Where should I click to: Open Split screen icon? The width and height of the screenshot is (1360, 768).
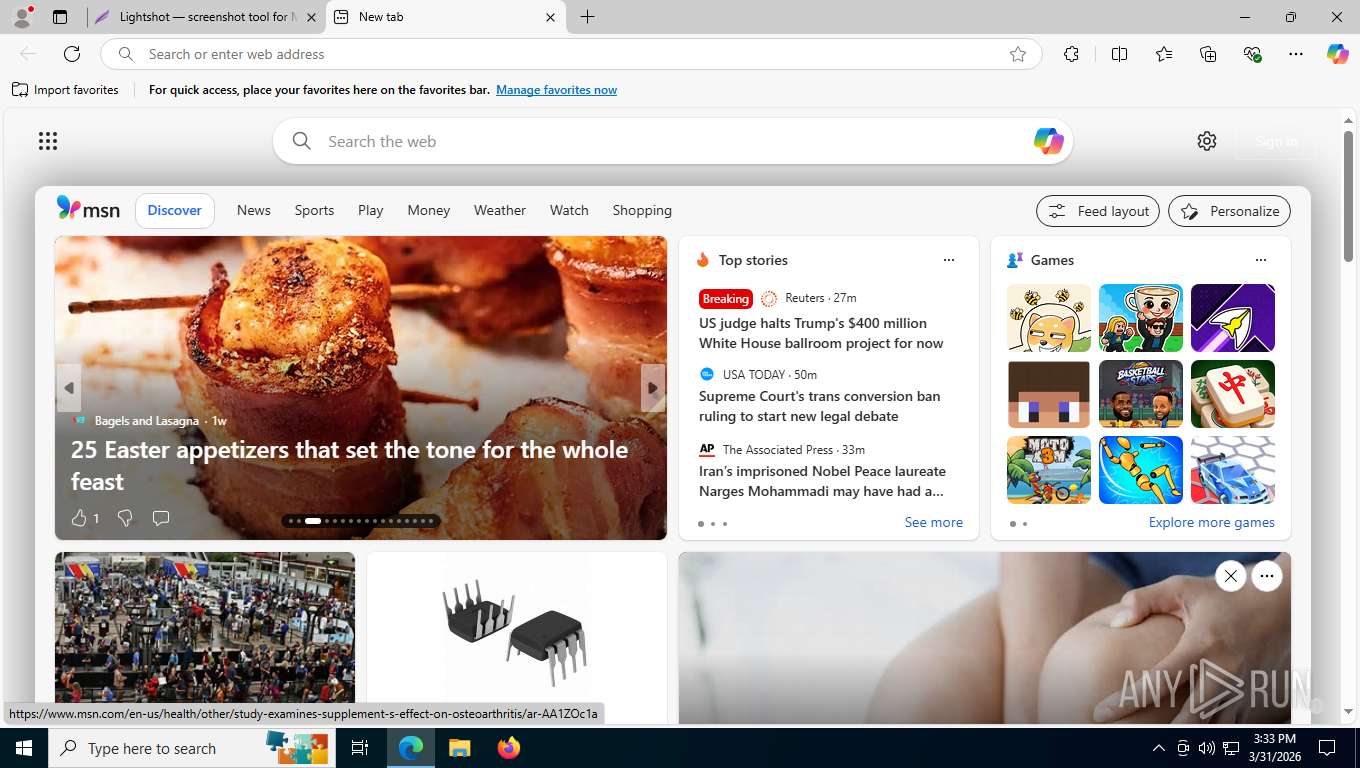1119,54
